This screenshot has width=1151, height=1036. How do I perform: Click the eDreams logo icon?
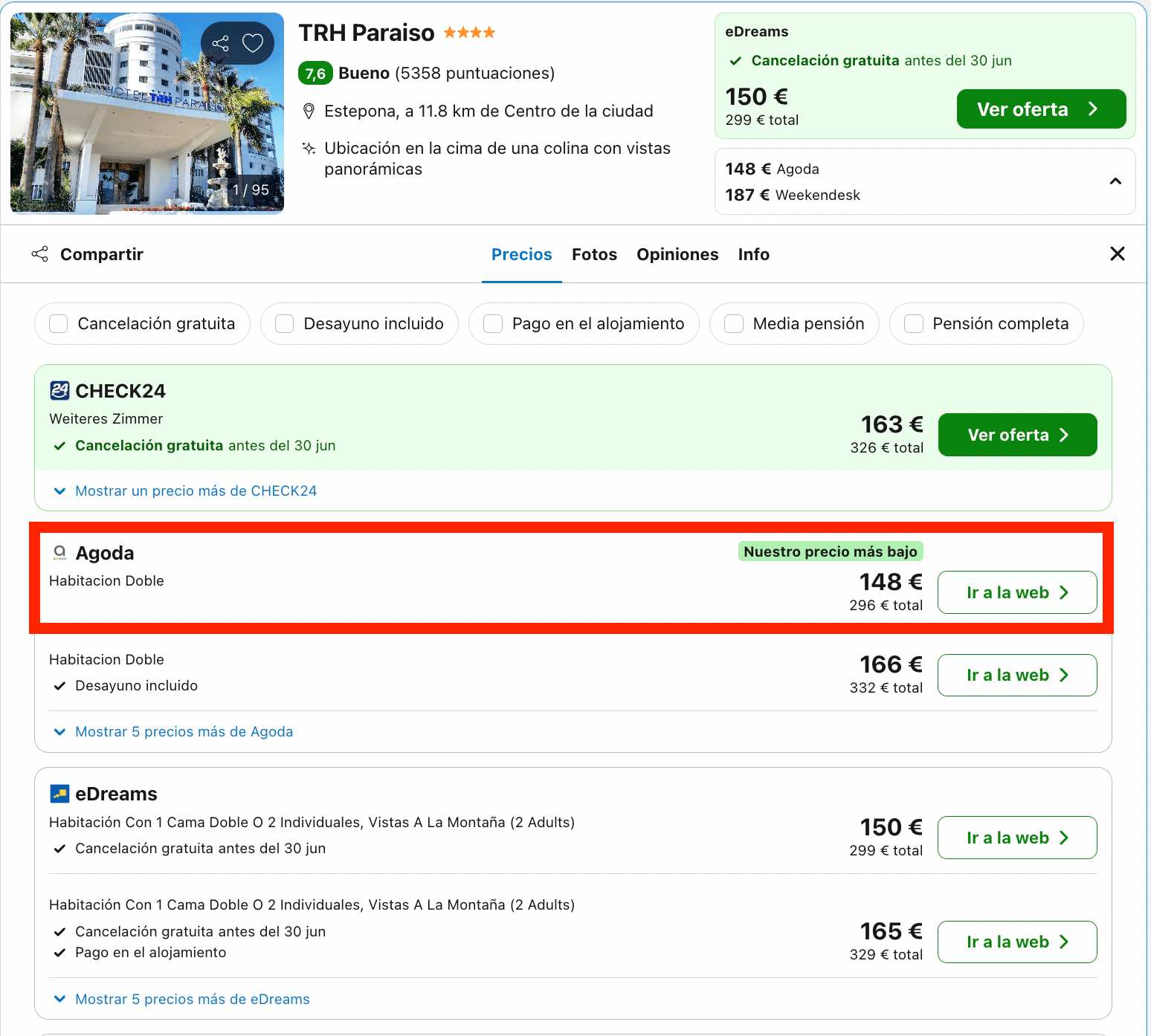(59, 794)
